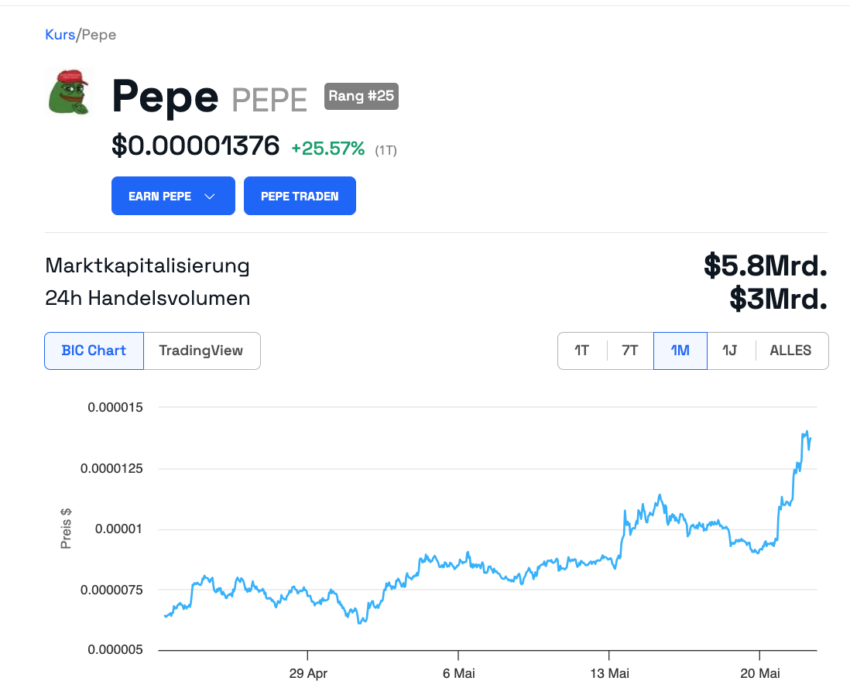Show the ALLES time range
Viewport: 850px width, 698px height.
(x=791, y=351)
